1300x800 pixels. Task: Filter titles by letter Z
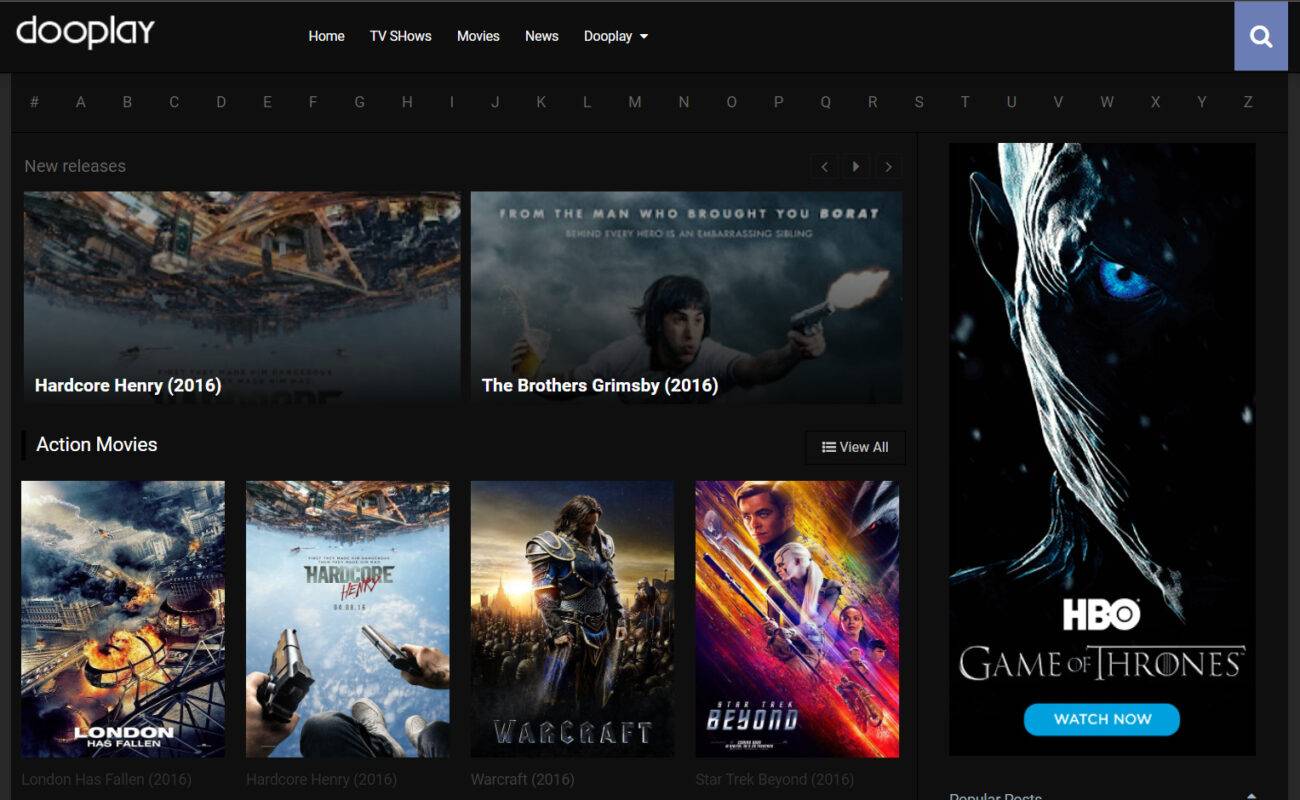[1248, 102]
